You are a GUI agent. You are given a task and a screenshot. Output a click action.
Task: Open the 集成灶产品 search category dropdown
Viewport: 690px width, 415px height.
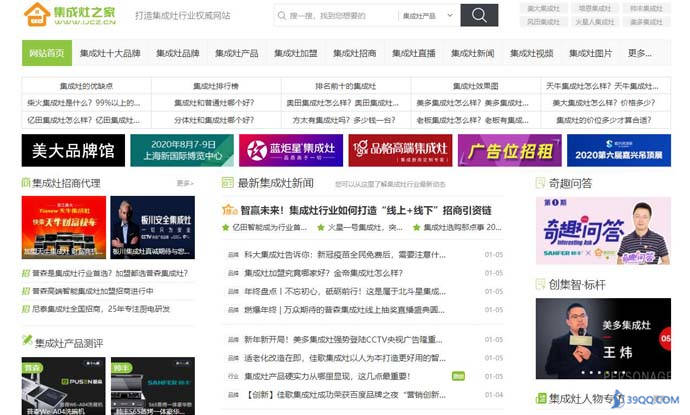(x=428, y=15)
